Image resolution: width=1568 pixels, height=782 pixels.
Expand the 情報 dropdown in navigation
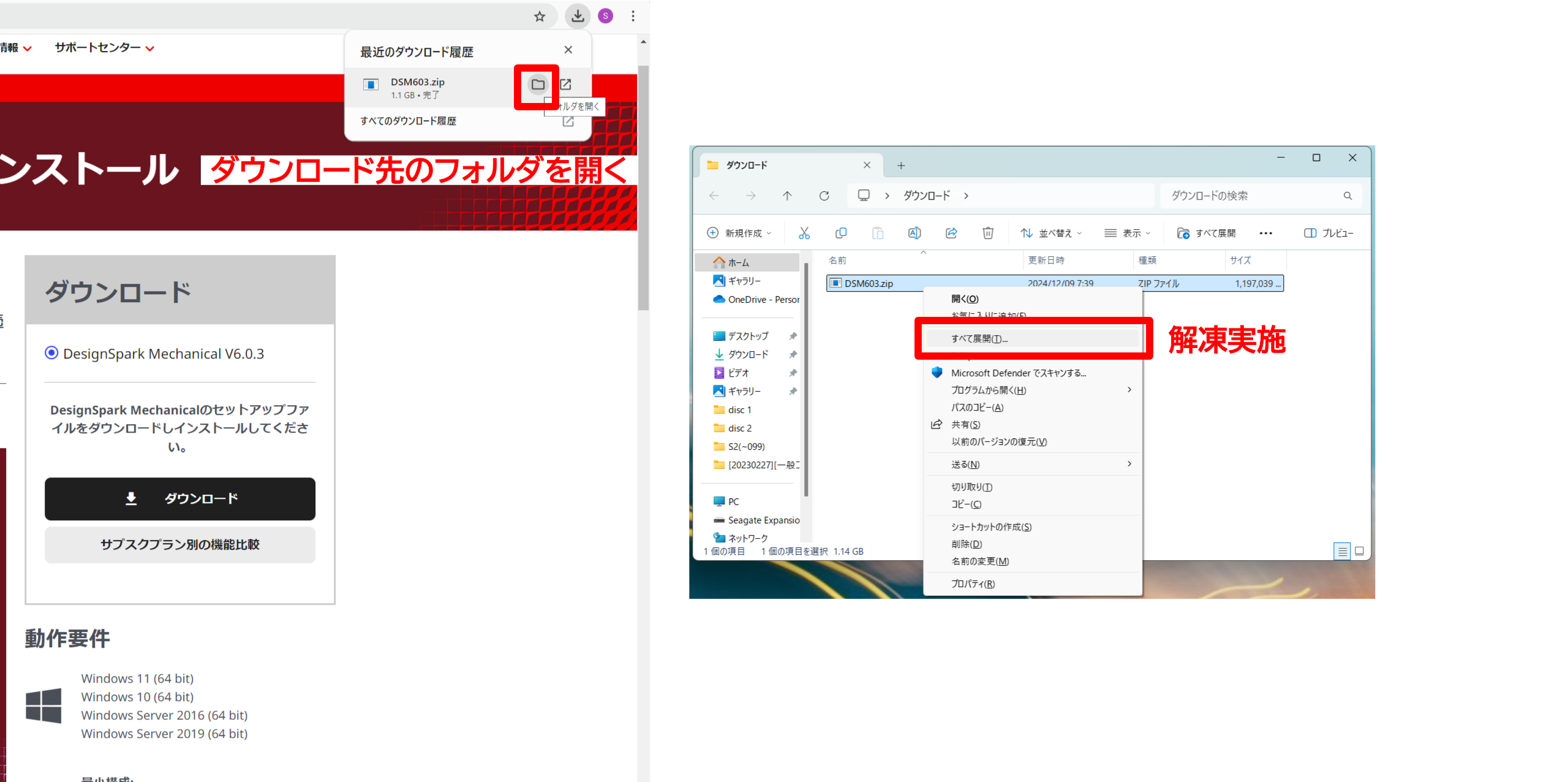[16, 48]
